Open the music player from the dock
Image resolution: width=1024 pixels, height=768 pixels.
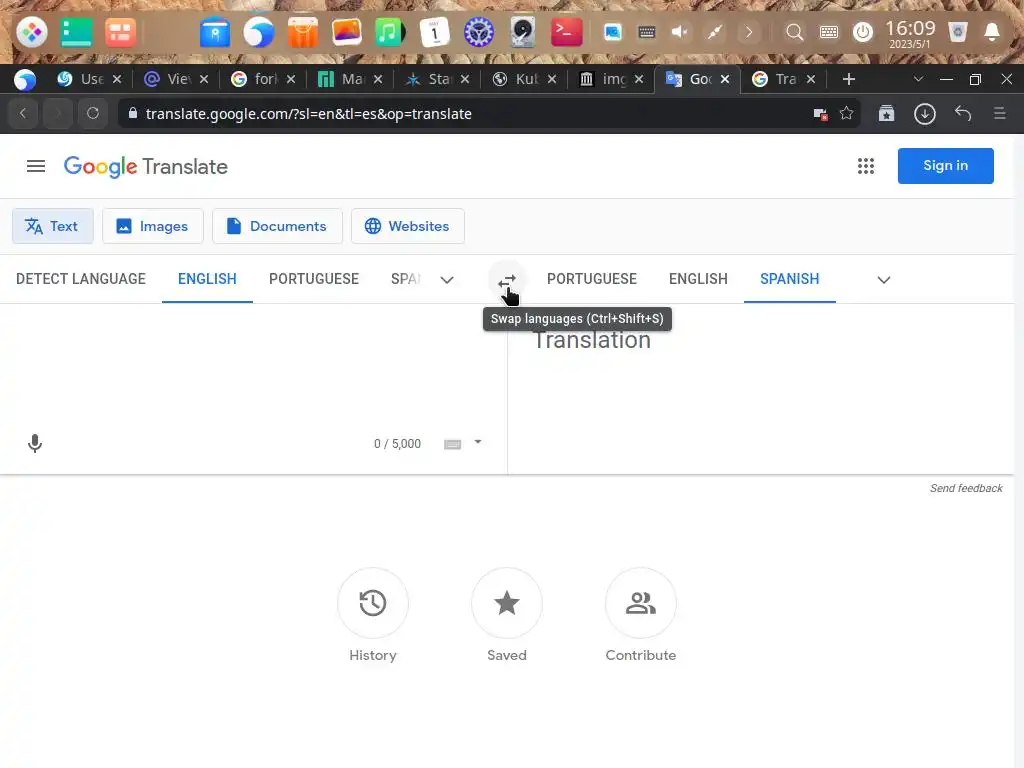(x=389, y=32)
